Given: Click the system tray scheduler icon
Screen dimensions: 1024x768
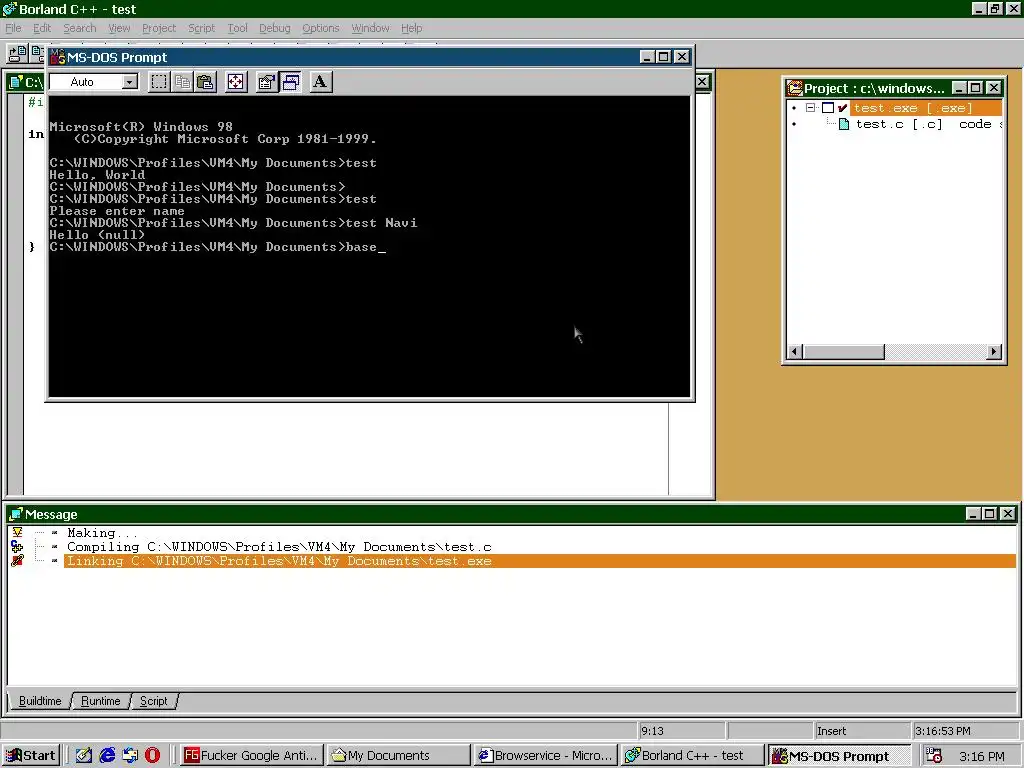Looking at the screenshot, I should 934,756.
